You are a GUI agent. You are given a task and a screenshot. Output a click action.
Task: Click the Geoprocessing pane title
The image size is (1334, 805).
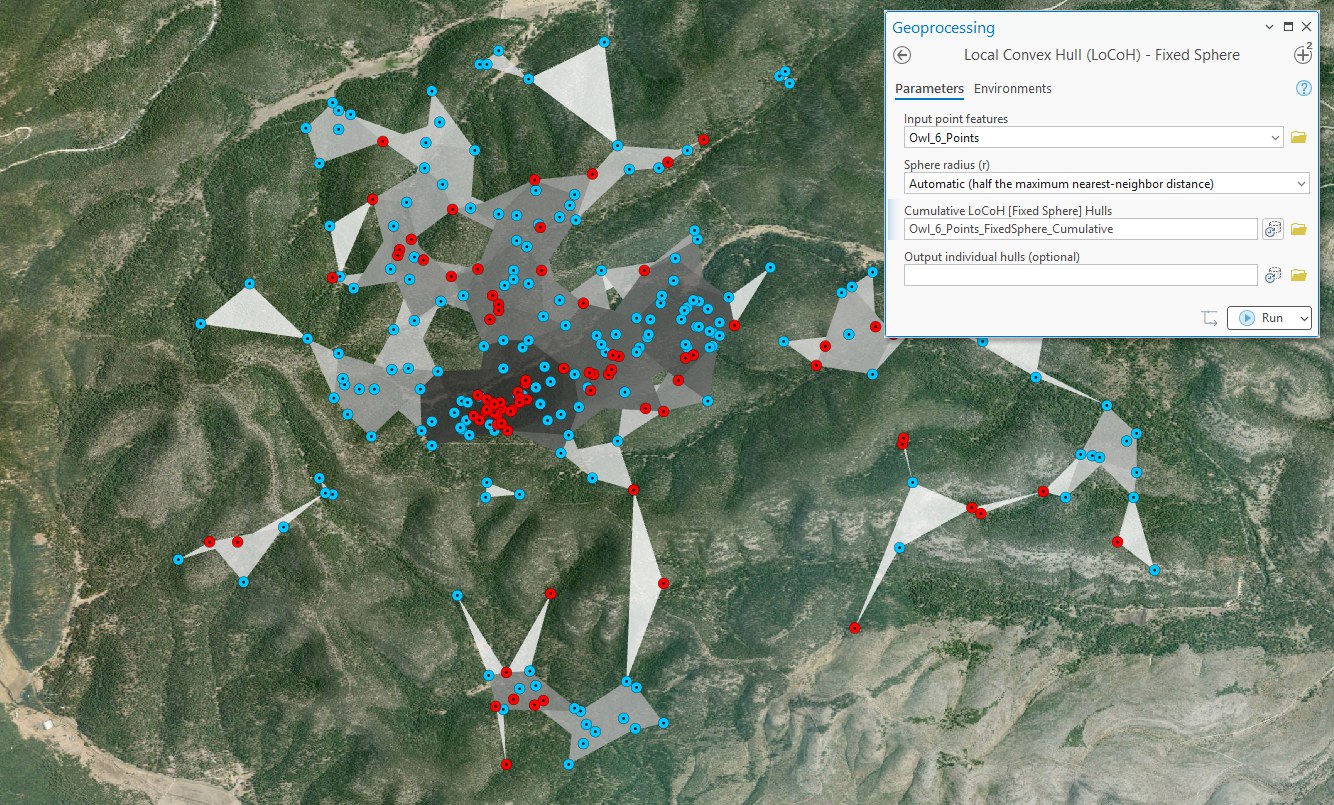943,28
